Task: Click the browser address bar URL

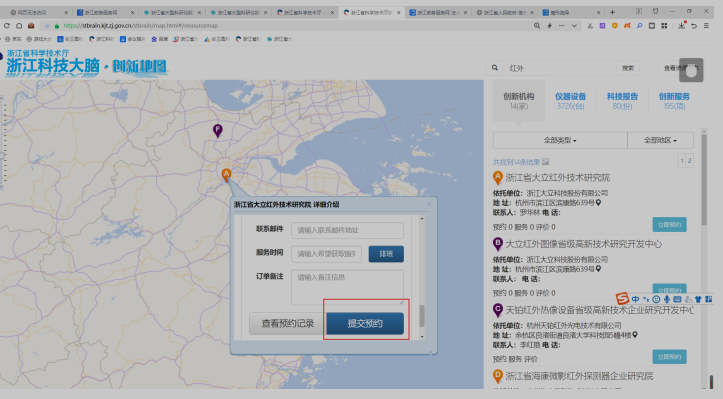Action: [x=141, y=26]
